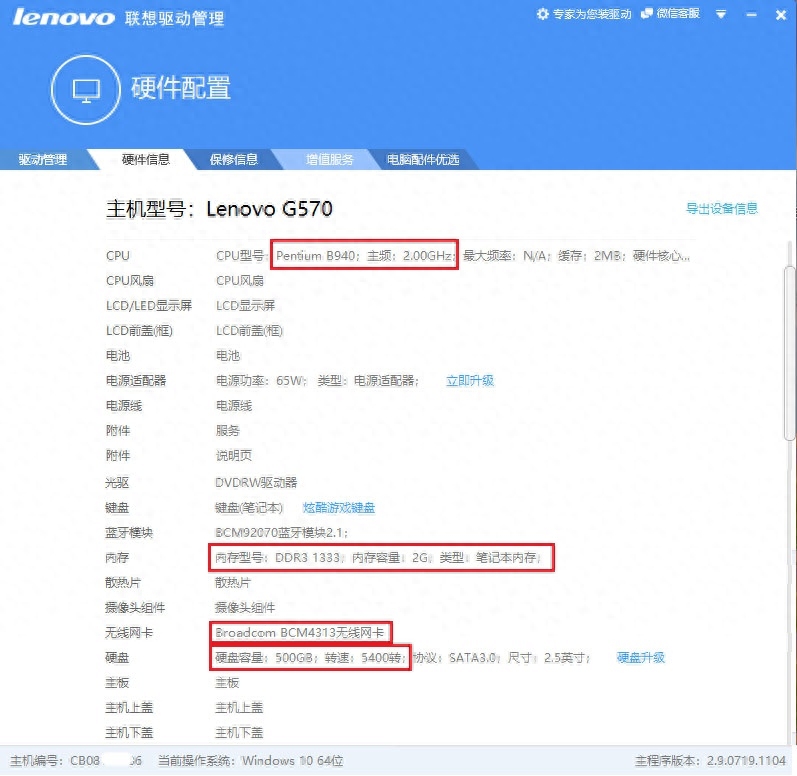This screenshot has width=797, height=776.
Task: Click the 微信客服 label
Action: click(x=678, y=13)
